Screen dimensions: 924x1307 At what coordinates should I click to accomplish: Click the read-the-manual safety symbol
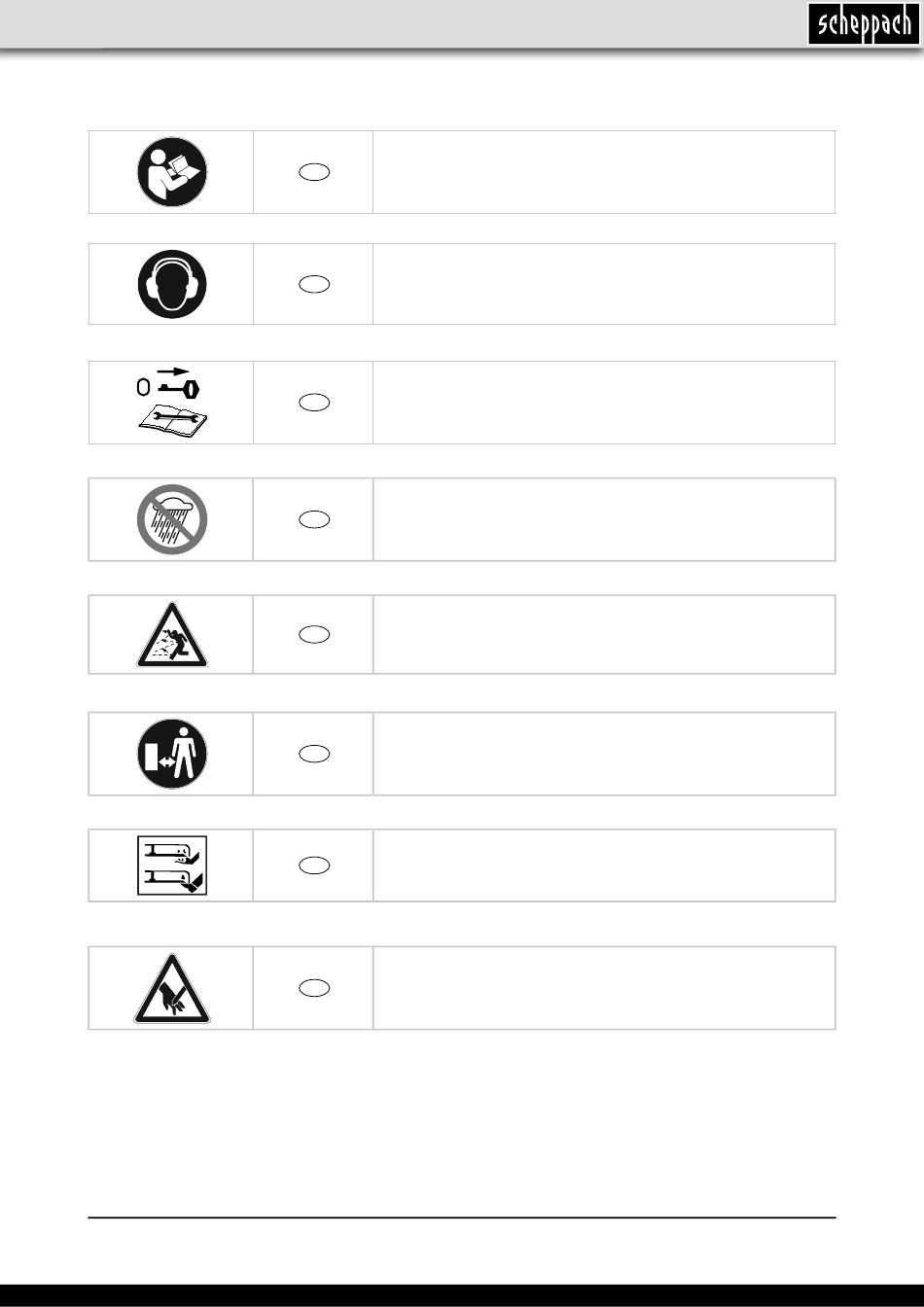[x=171, y=172]
